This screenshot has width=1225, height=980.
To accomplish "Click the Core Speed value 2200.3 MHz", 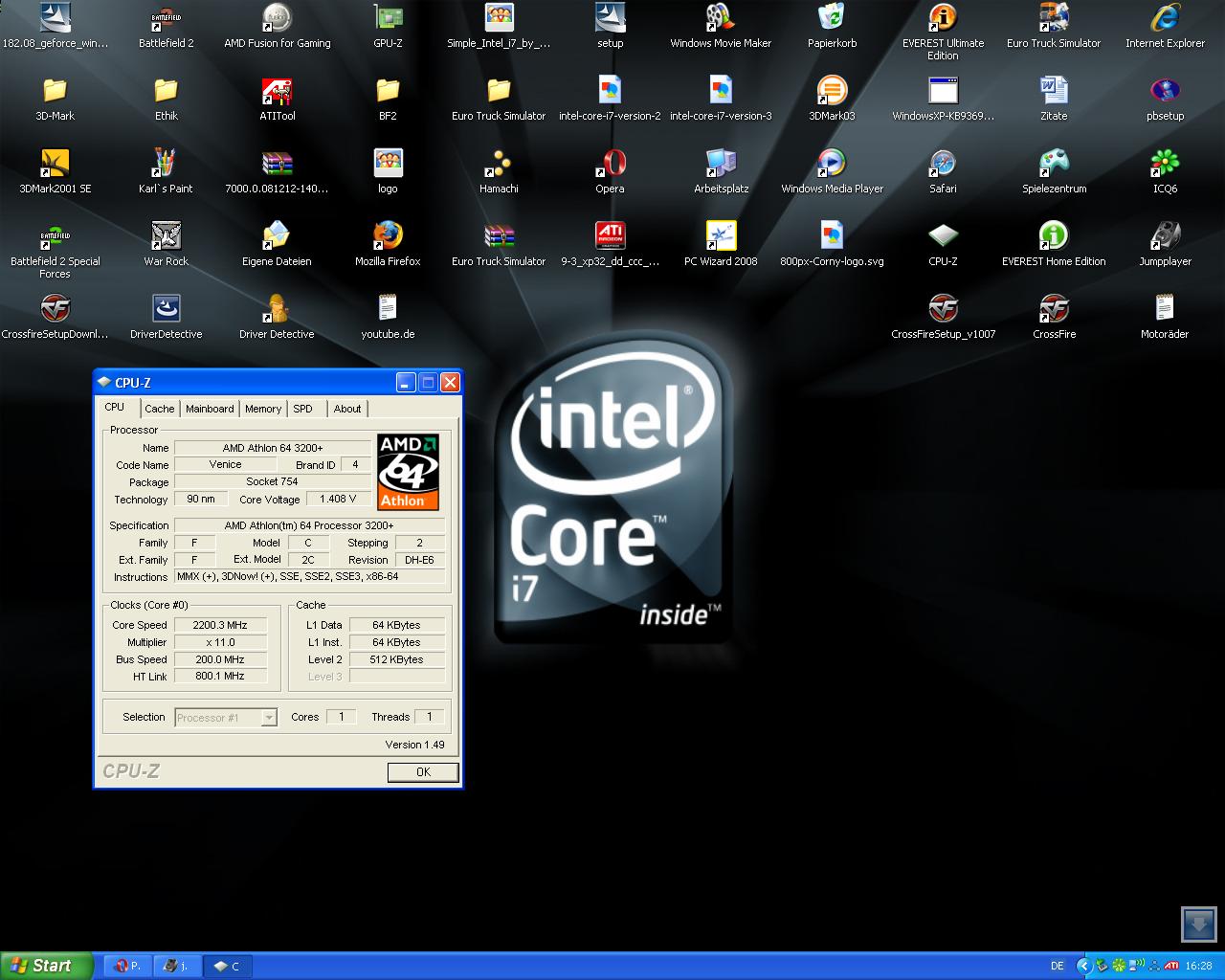I will tap(220, 625).
